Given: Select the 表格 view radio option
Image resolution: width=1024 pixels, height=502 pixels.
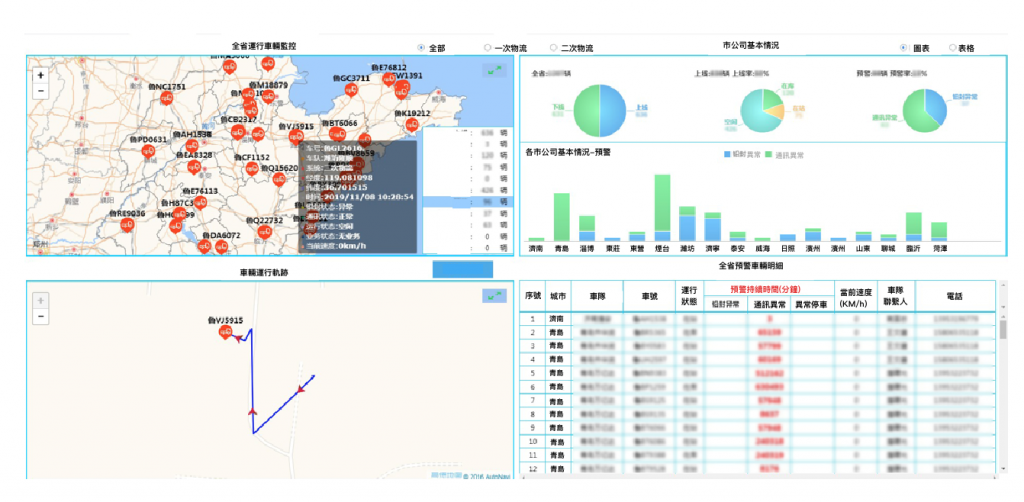Looking at the screenshot, I should (952, 48).
